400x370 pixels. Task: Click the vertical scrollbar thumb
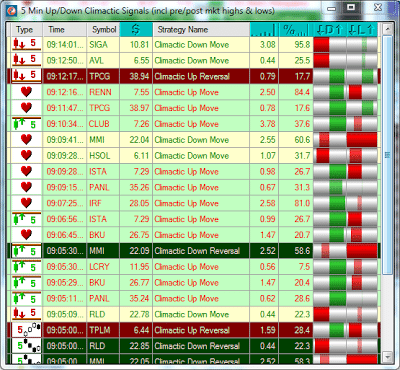387,155
